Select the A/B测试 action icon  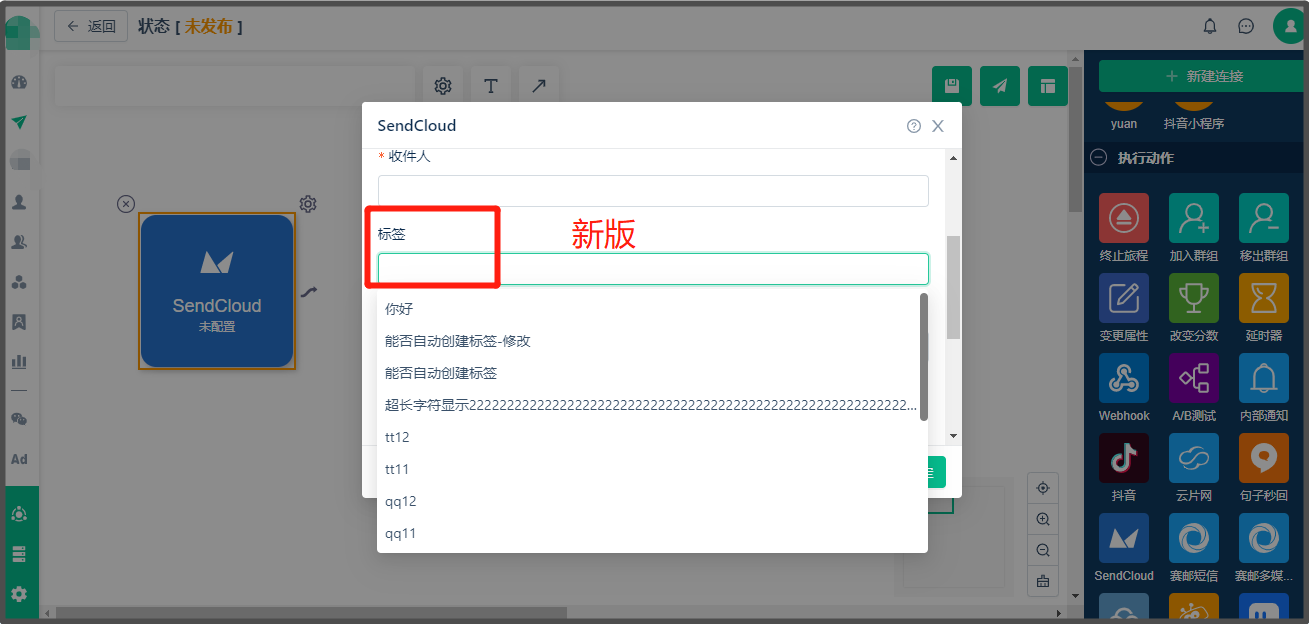point(1194,378)
